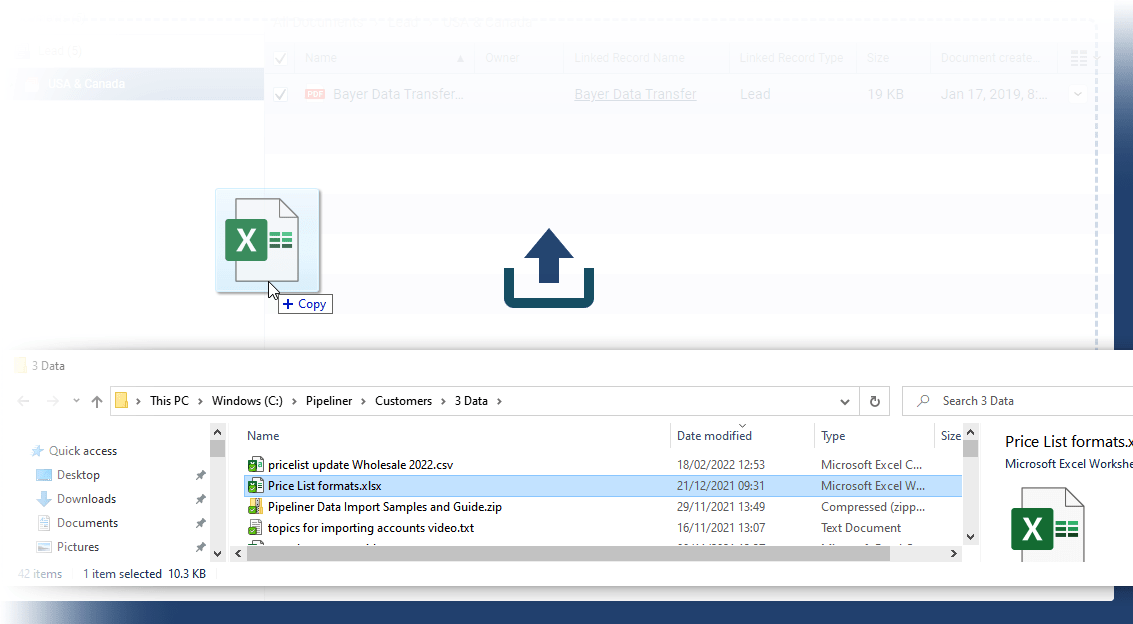1133x624 pixels.
Task: Click the Up one level arrow in Explorer
Action: pos(96,401)
